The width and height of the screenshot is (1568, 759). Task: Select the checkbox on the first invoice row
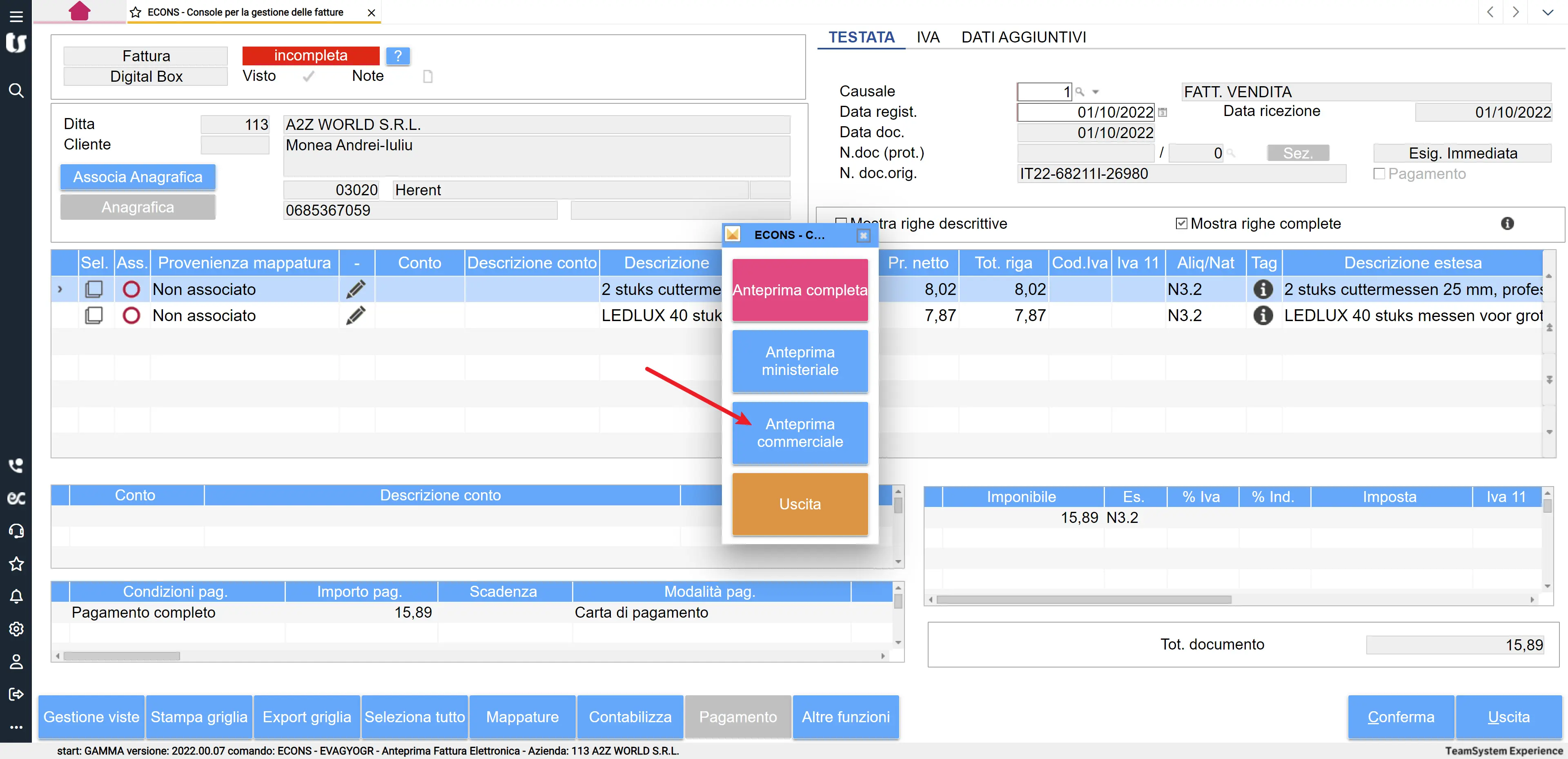point(94,289)
